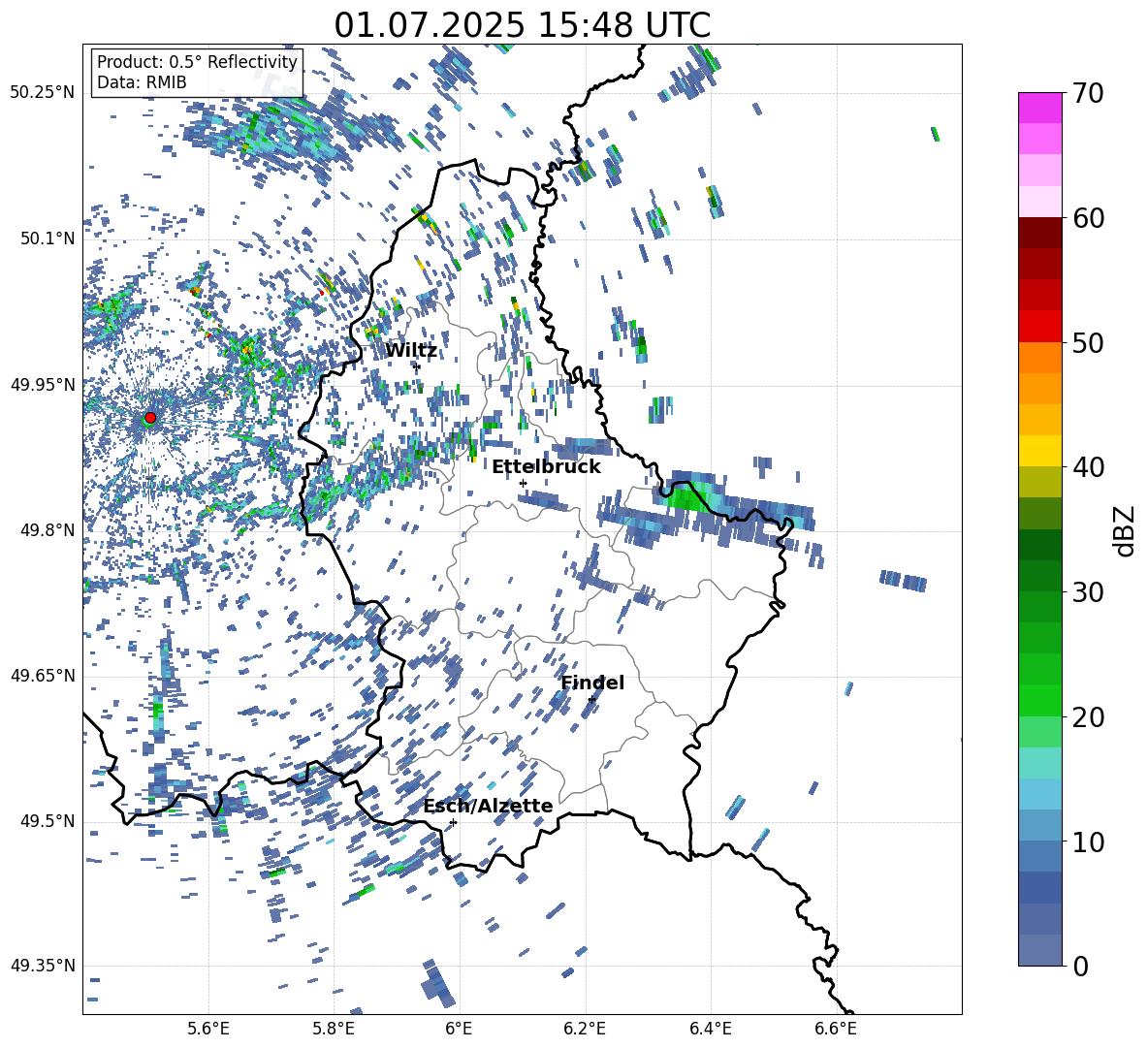Click the 30 value on the colorbar
This screenshot has height=1048, width=1148.
coord(1088,591)
